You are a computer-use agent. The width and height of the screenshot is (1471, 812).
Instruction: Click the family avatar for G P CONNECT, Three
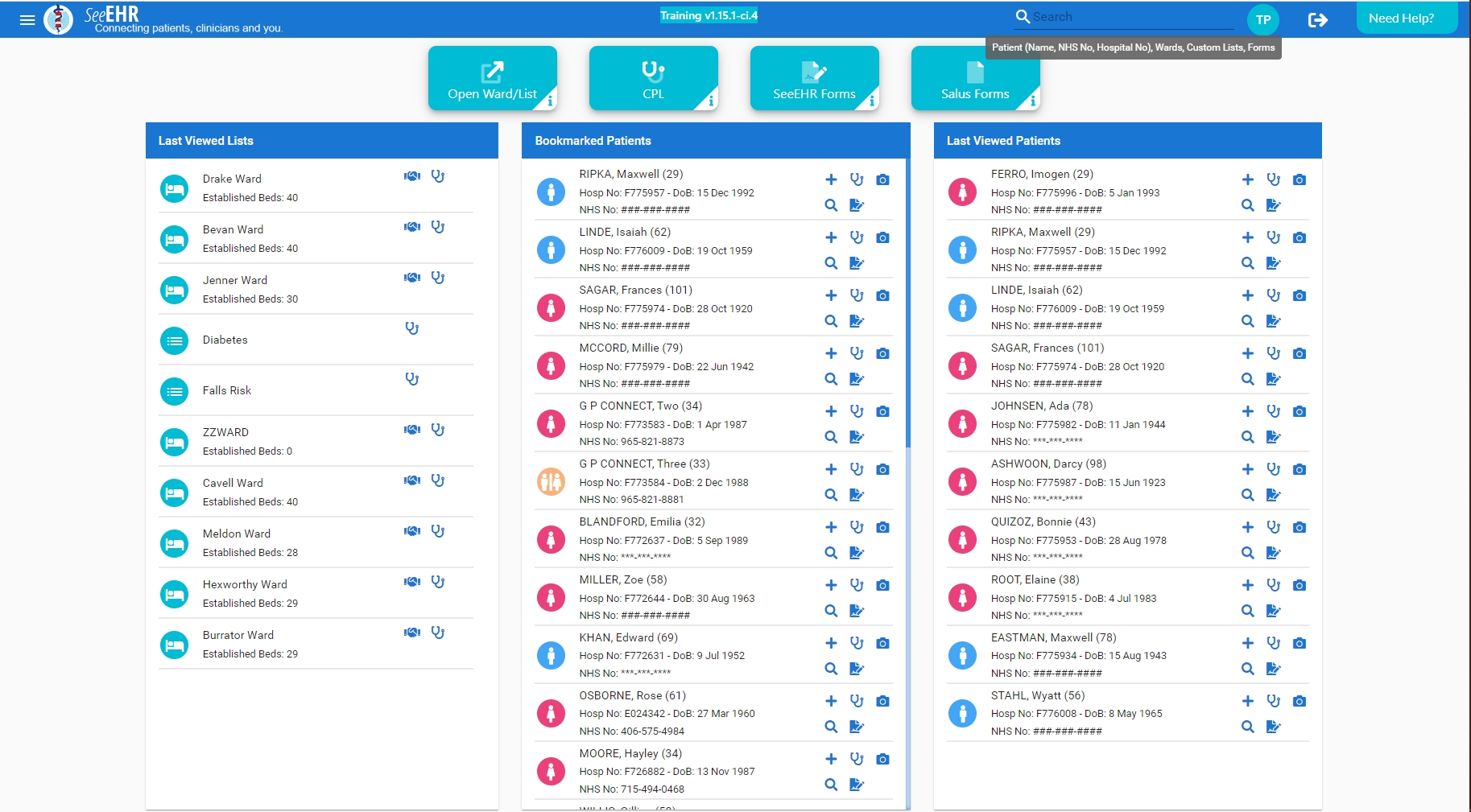pyautogui.click(x=551, y=481)
